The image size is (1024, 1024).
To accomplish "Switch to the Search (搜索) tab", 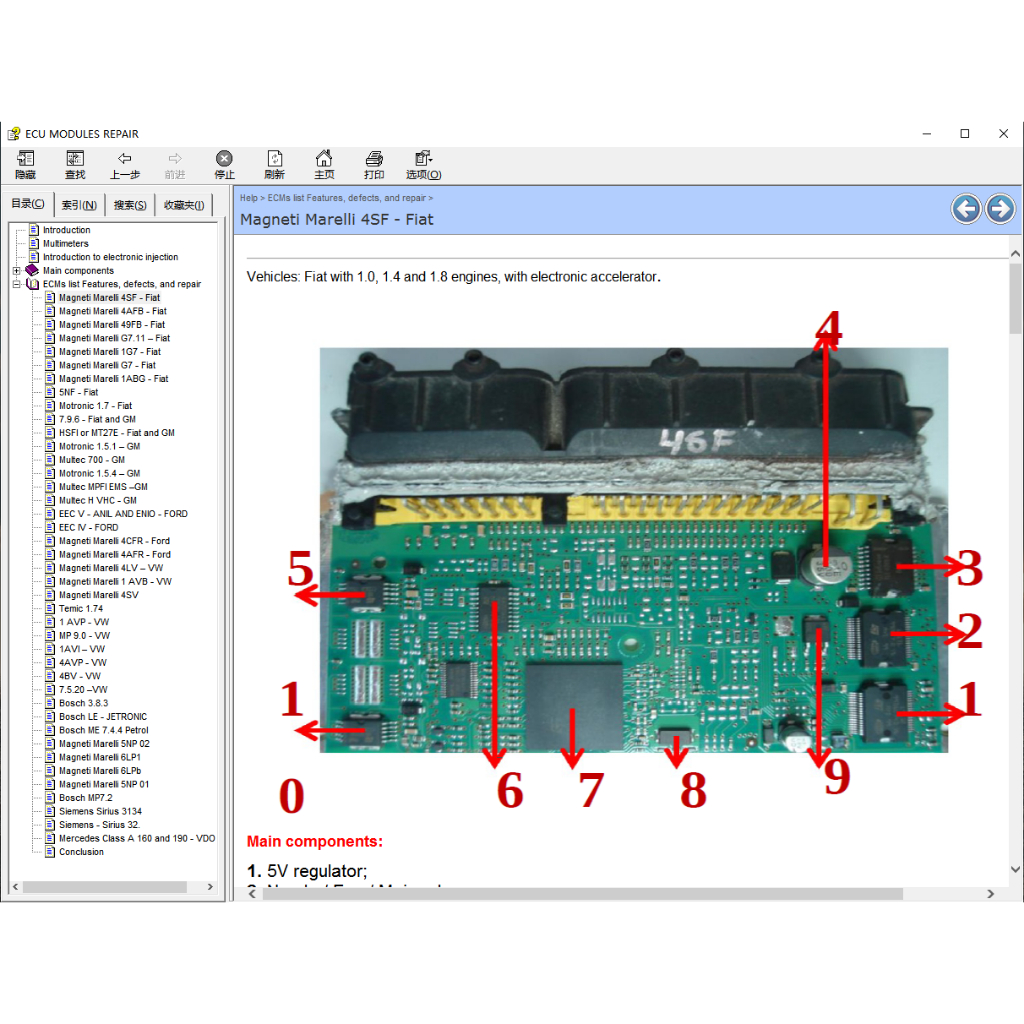I will pos(130,205).
